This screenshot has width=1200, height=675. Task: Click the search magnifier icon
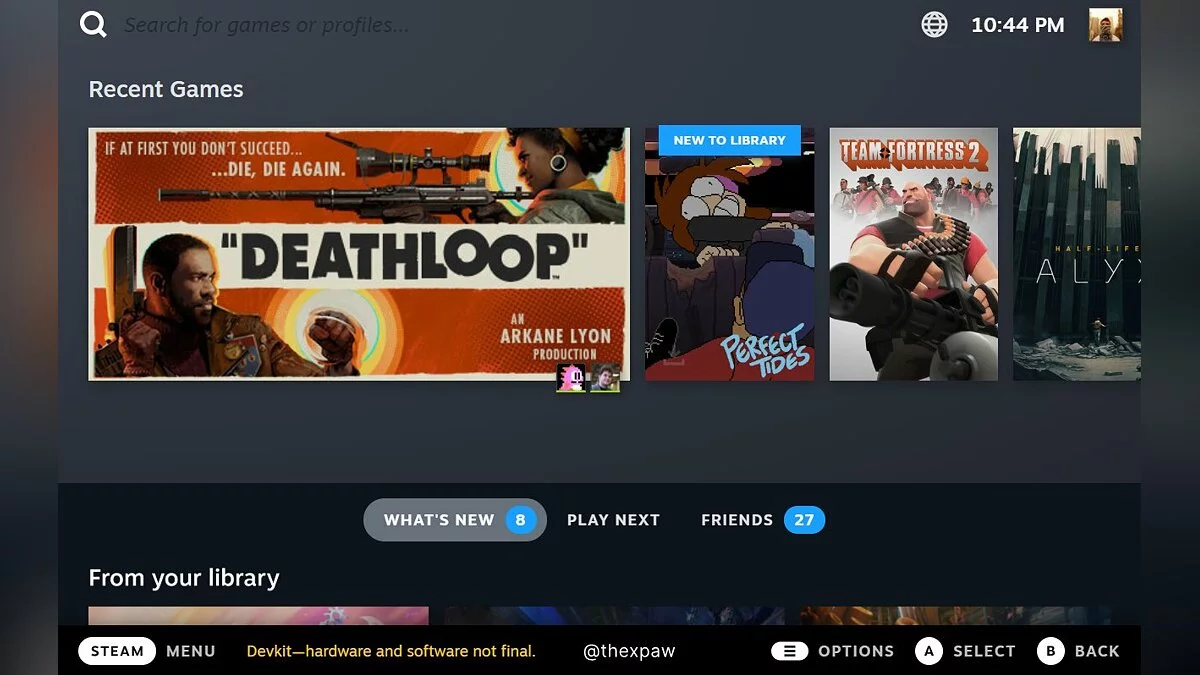pos(94,24)
